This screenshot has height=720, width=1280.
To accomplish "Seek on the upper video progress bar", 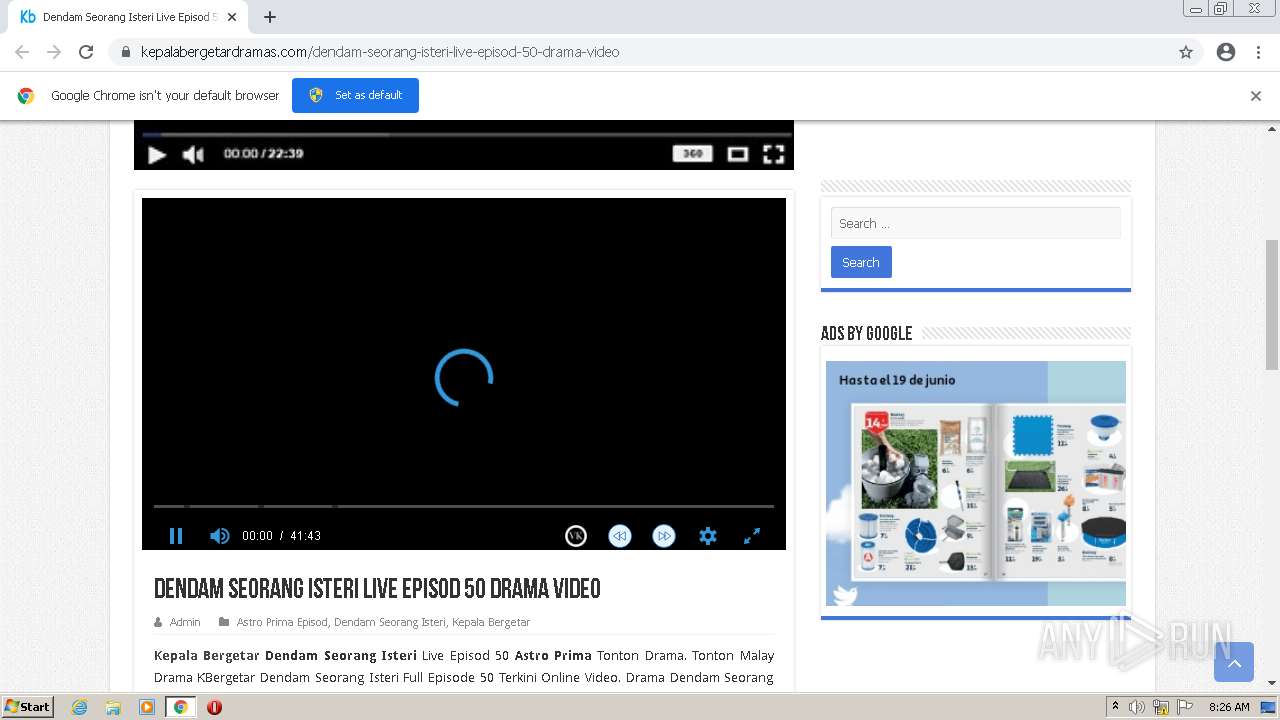I will click(467, 134).
